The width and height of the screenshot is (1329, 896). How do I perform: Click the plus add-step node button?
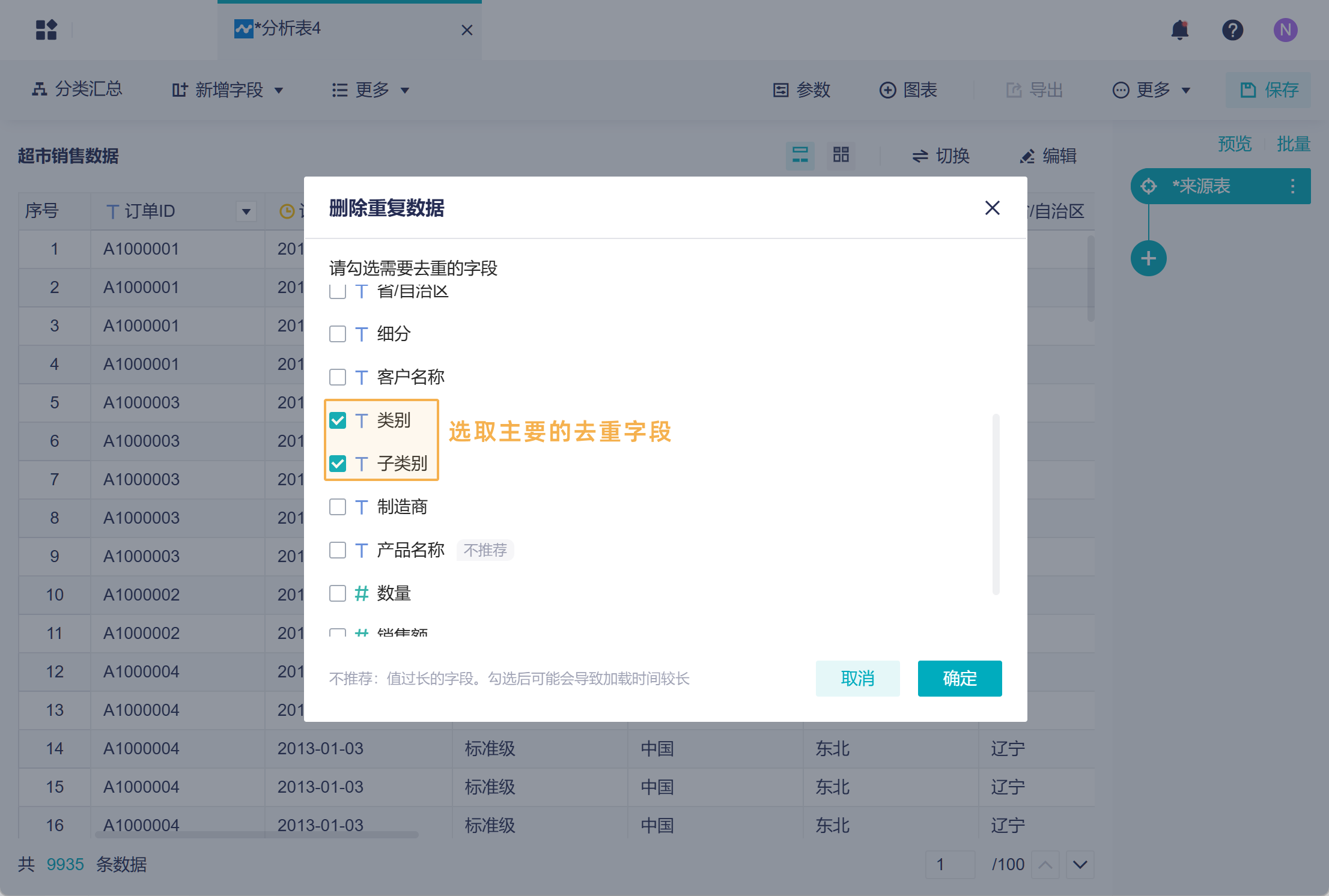coord(1148,259)
